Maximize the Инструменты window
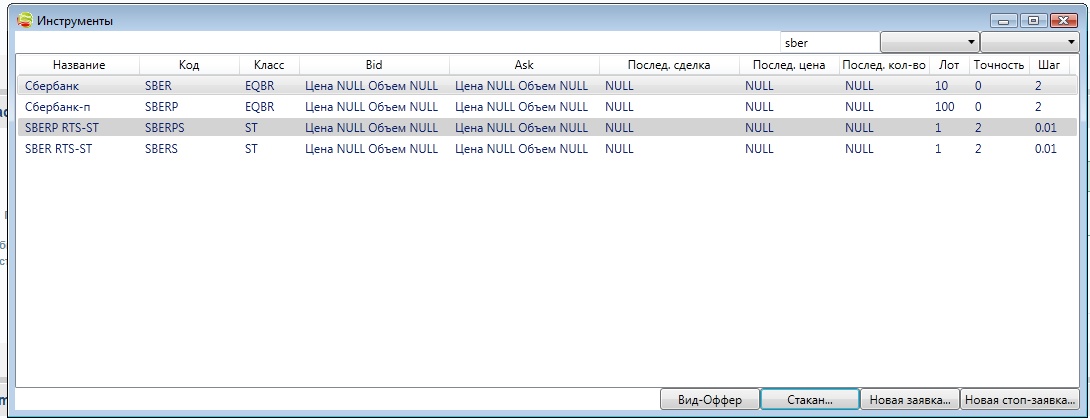1090x420 pixels. click(1033, 20)
